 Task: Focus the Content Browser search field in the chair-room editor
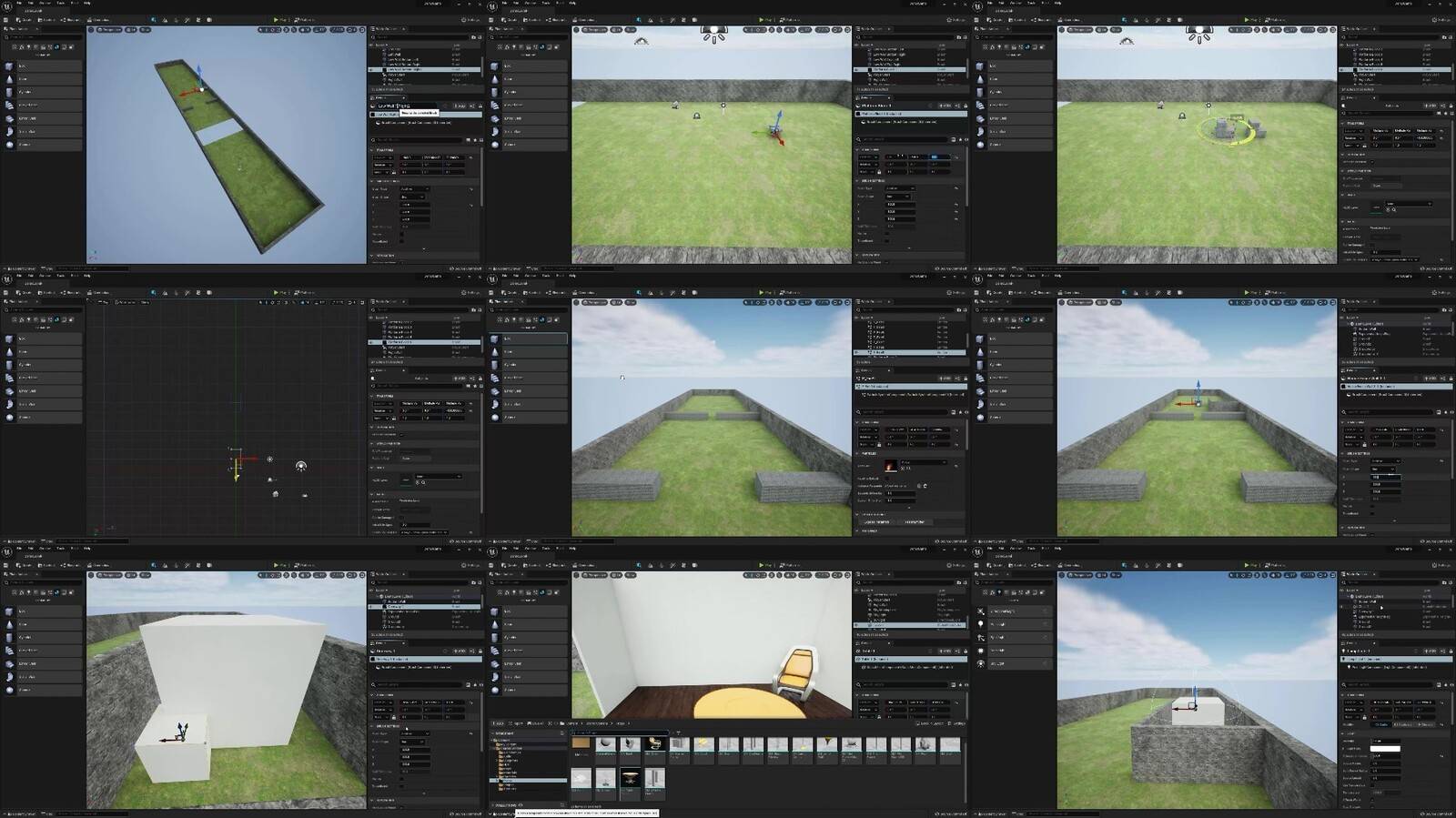point(619,732)
